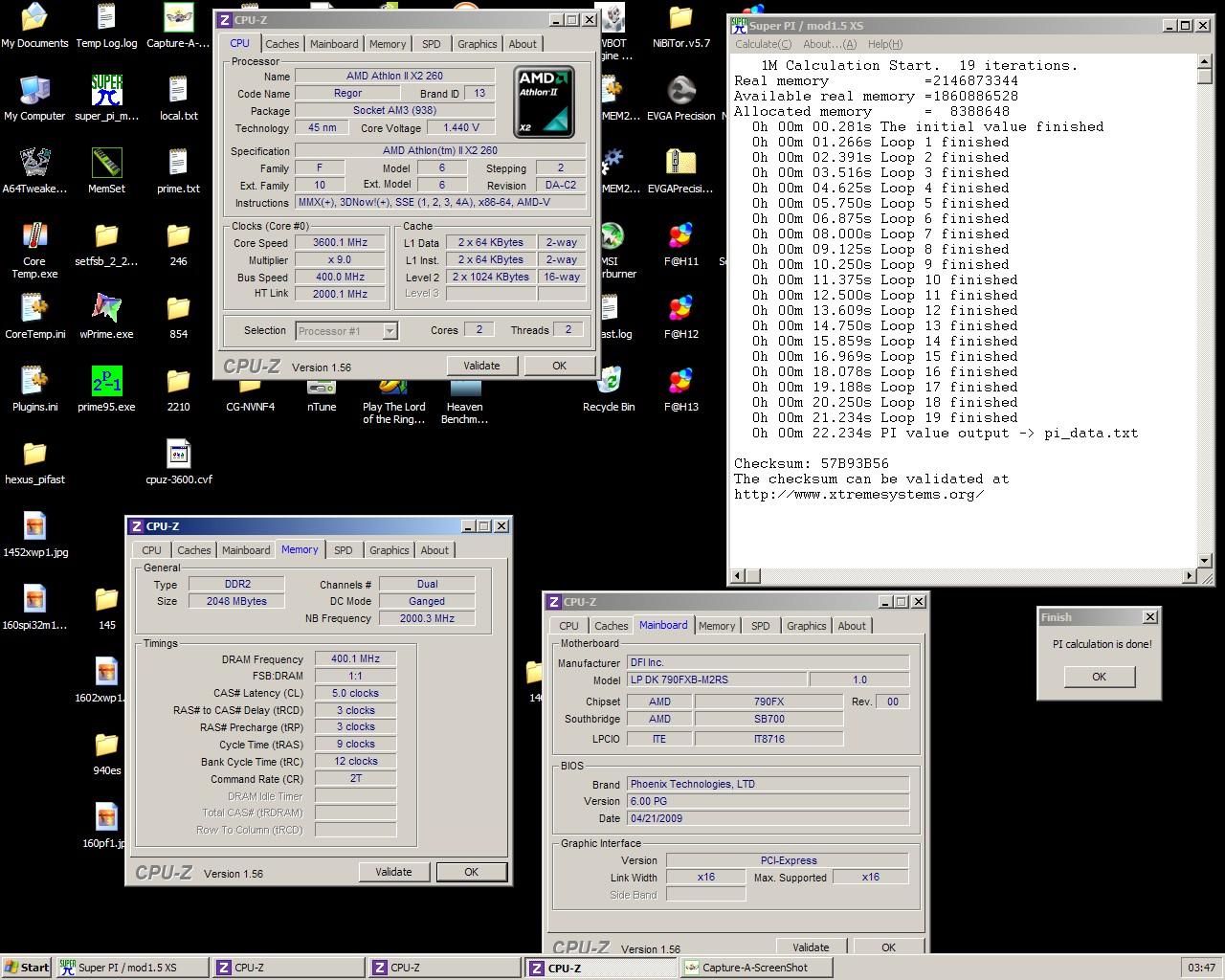Open Processor #1 selection dropdown
The width and height of the screenshot is (1225, 980).
click(346, 331)
